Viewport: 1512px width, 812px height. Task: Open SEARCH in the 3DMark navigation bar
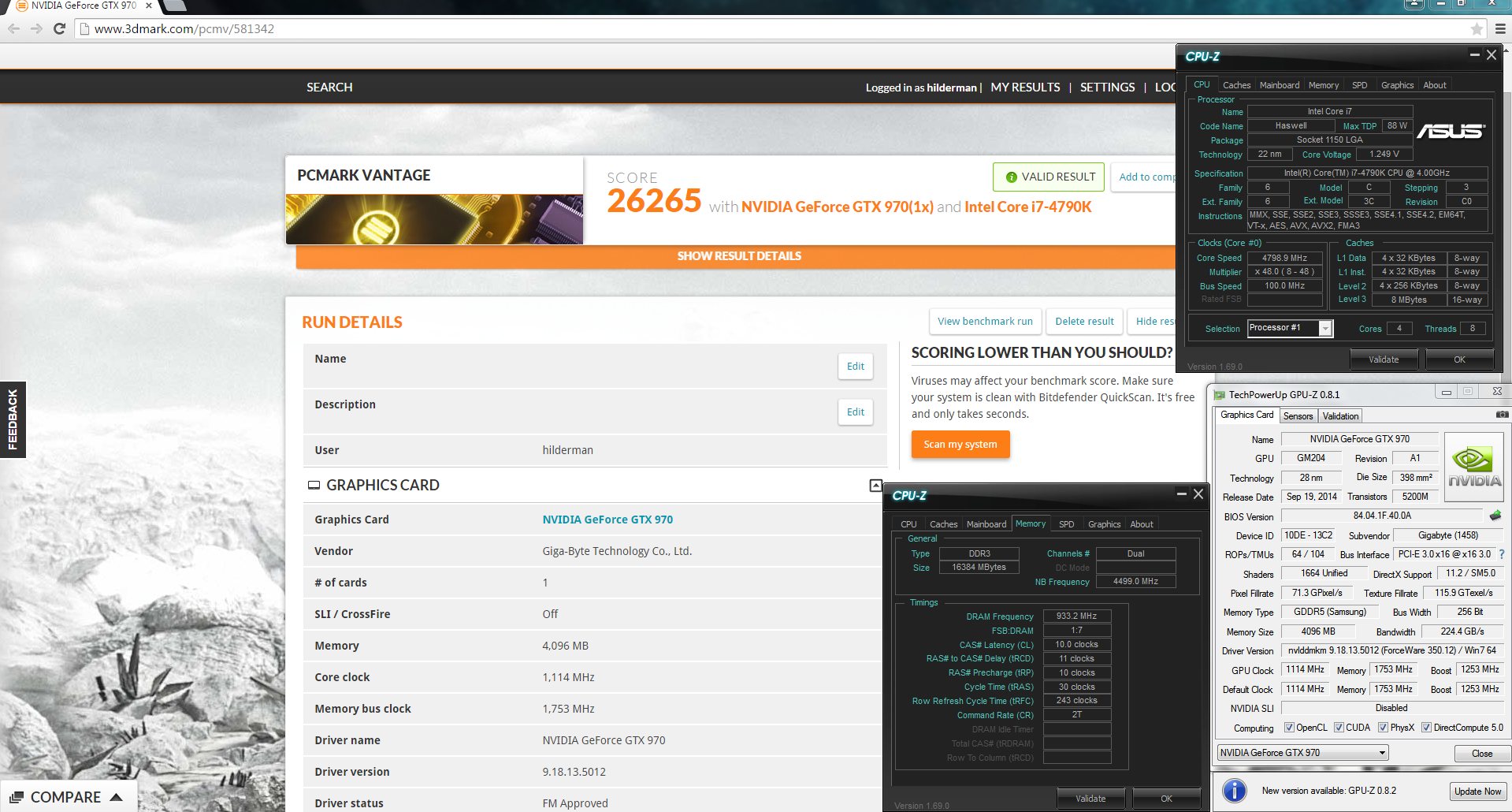[329, 88]
